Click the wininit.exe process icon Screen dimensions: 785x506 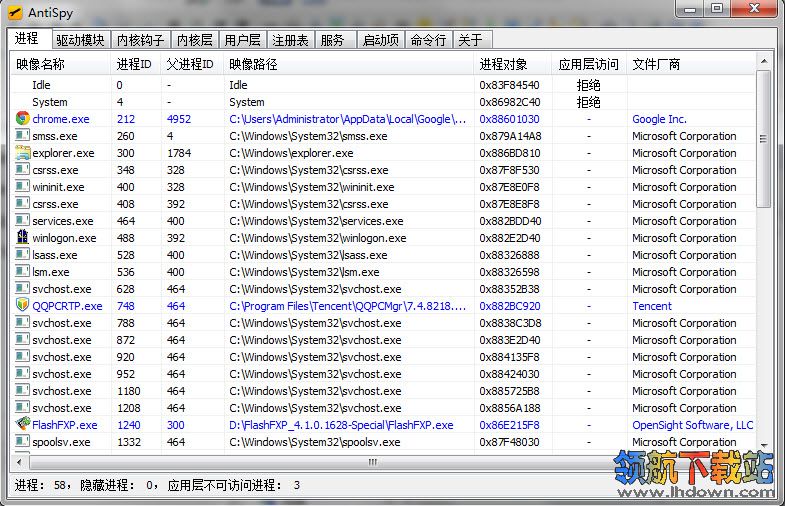point(23,186)
